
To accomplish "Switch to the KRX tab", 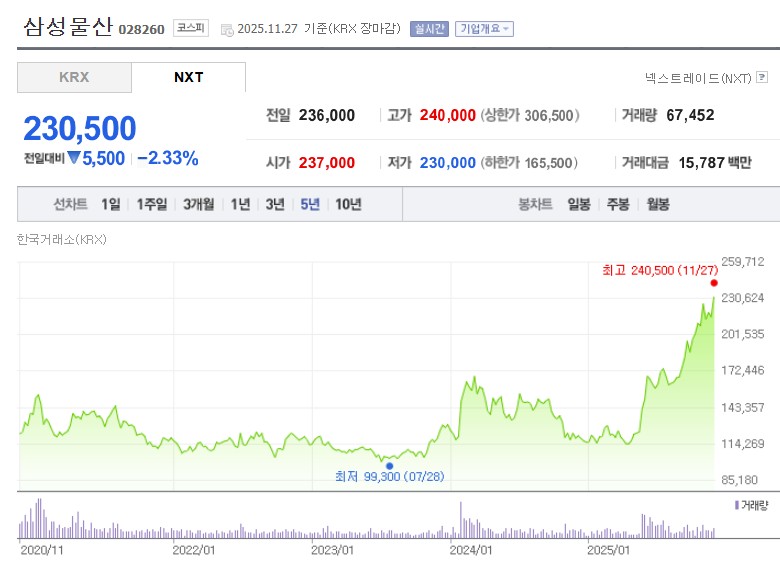I will coord(74,77).
